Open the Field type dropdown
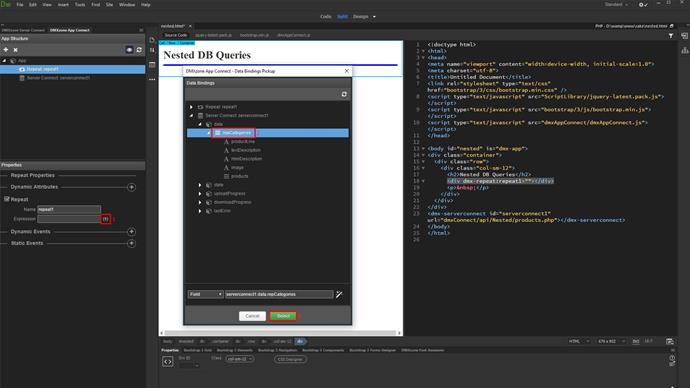The image size is (690, 388). 206,294
